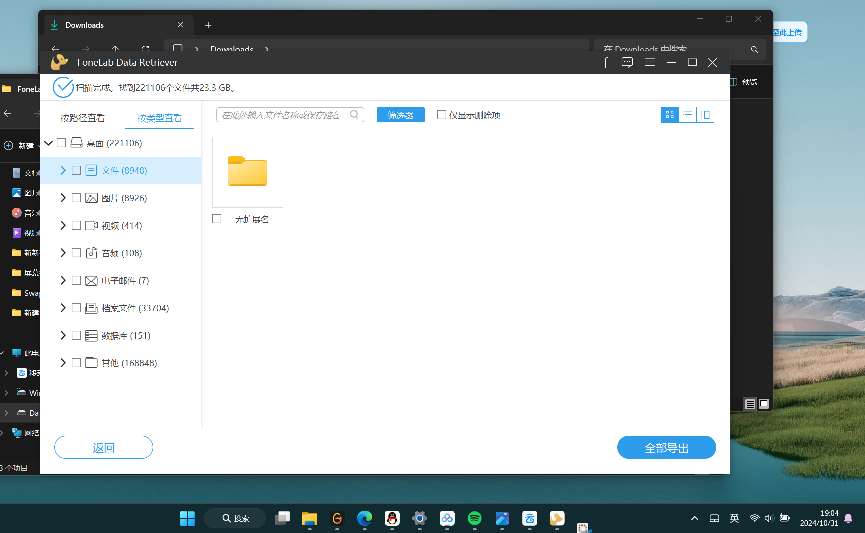The image size is (865, 533).
Task: Open the FoneLab hamburger menu icon
Action: click(x=650, y=62)
